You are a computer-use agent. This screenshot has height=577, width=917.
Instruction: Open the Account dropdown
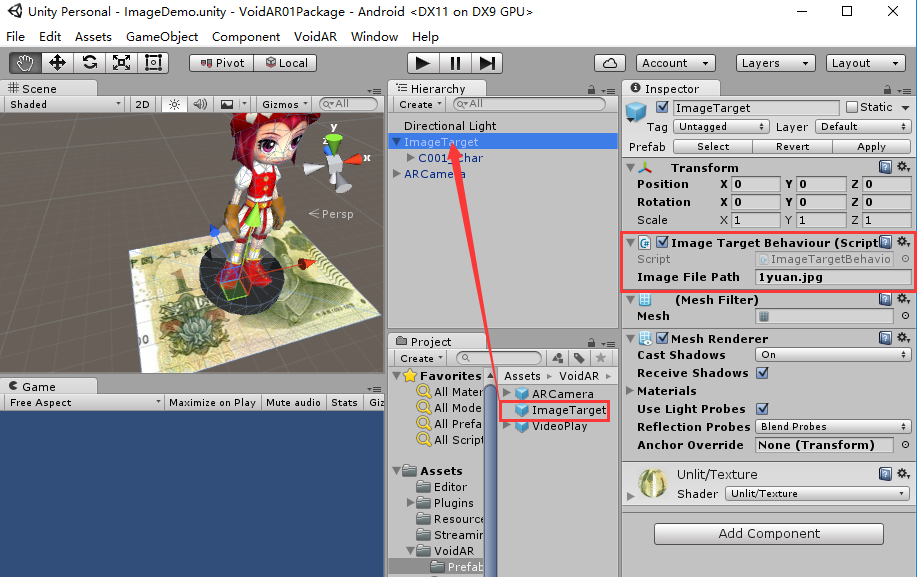point(675,63)
